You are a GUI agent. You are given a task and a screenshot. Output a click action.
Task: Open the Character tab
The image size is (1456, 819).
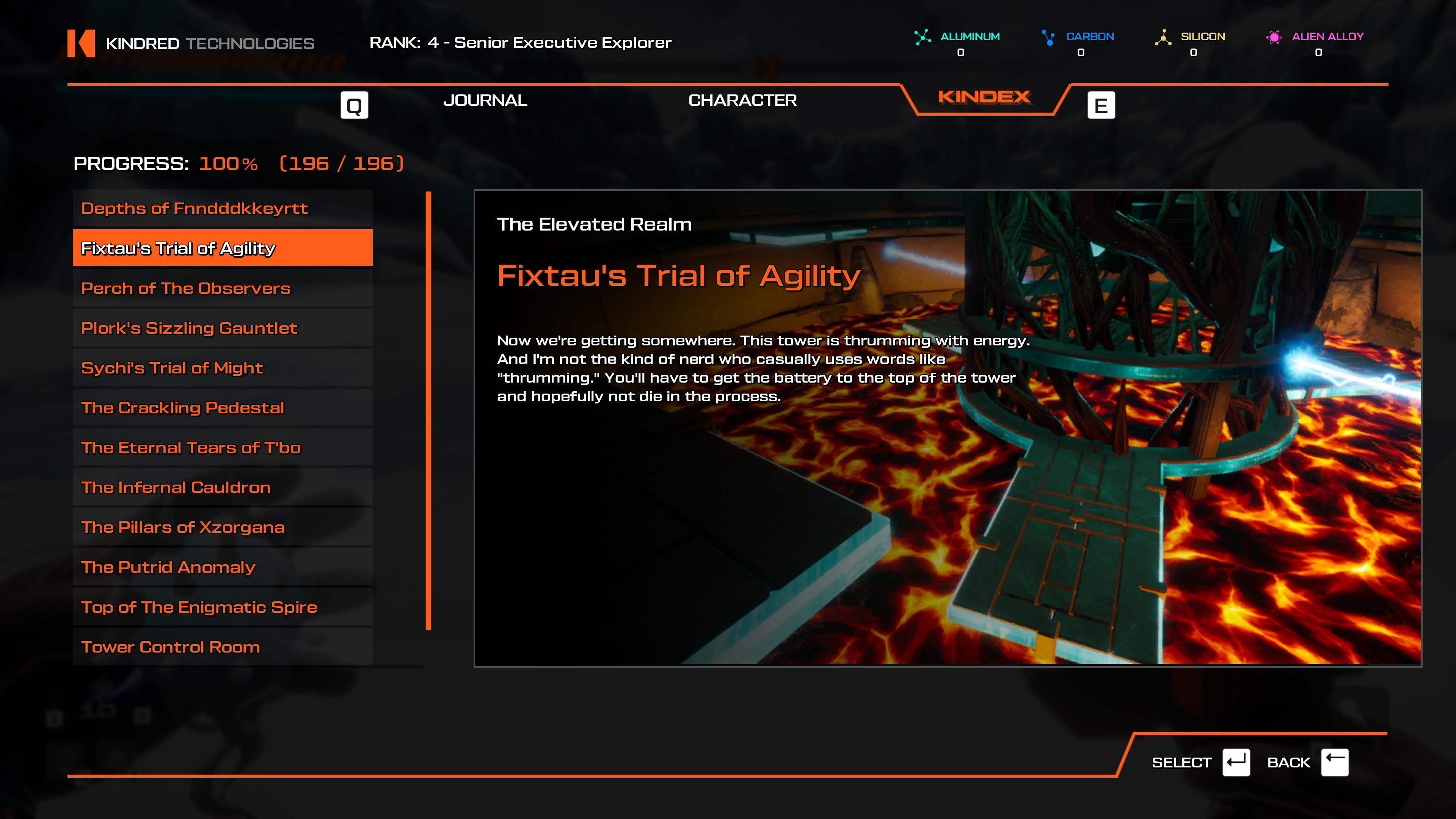pos(742,100)
